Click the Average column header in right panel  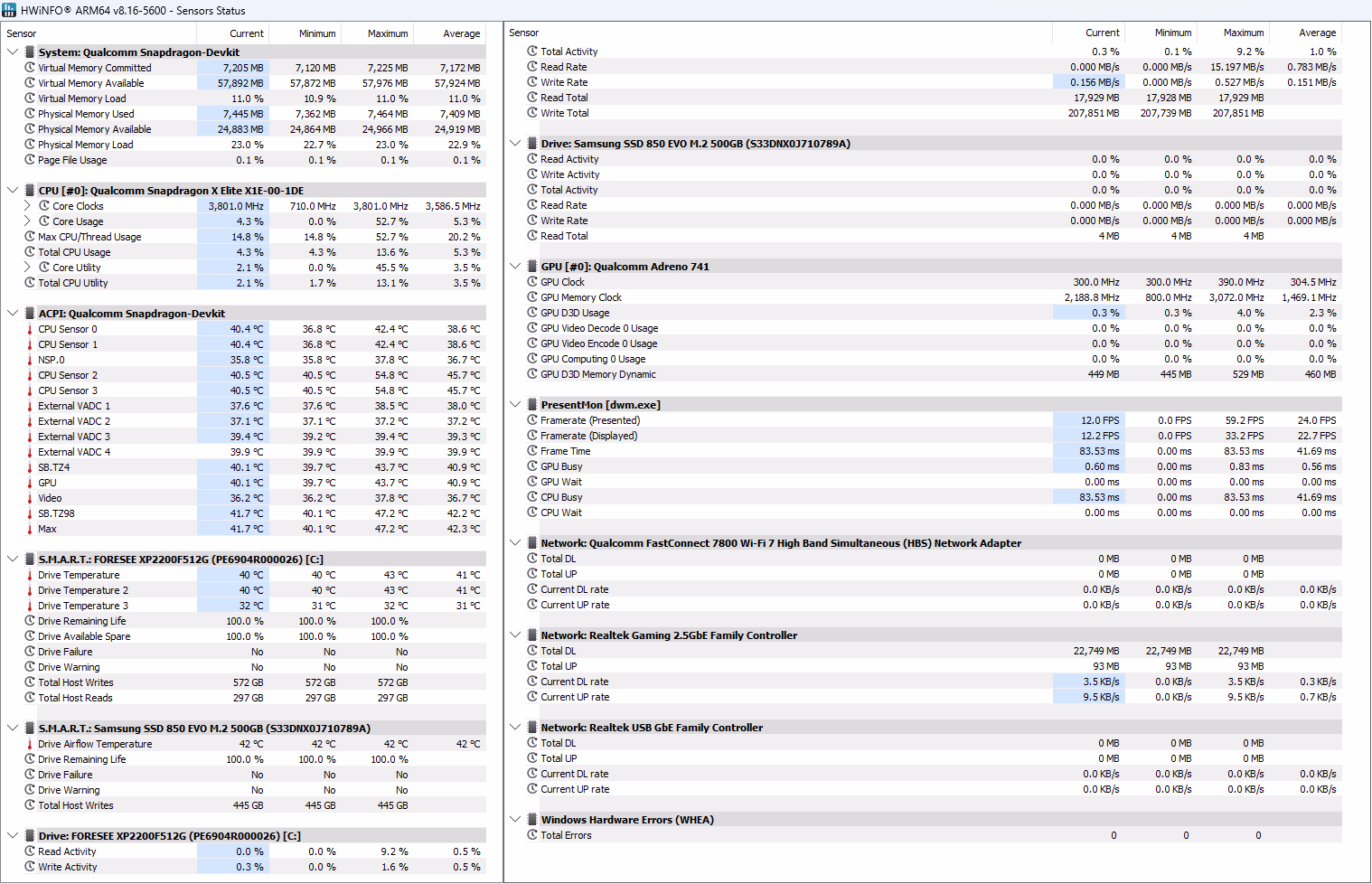[x=1317, y=33]
